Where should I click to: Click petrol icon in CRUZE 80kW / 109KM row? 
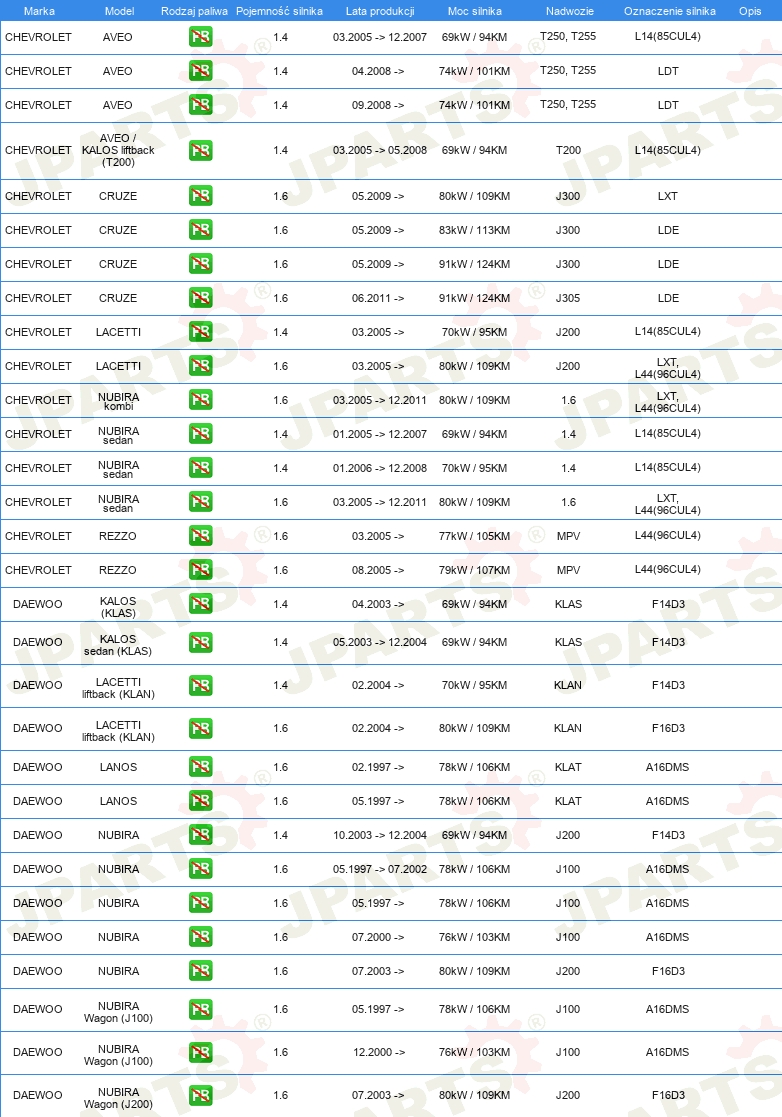coord(201,196)
